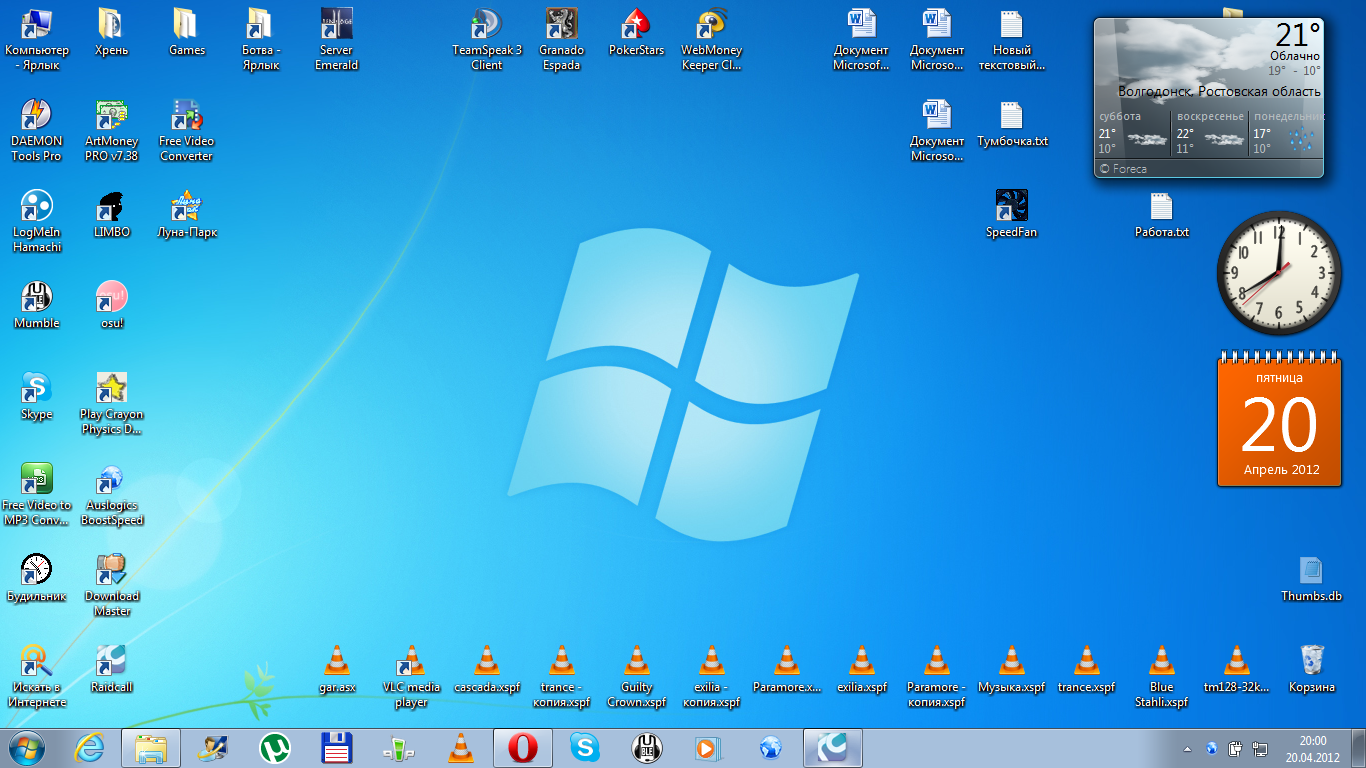Click the analog clock gadget

[x=1279, y=273]
